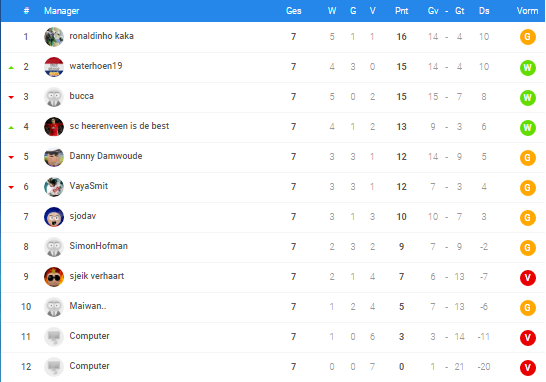Select the Computer row at rank 12
The height and width of the screenshot is (382, 546).
coord(273,367)
